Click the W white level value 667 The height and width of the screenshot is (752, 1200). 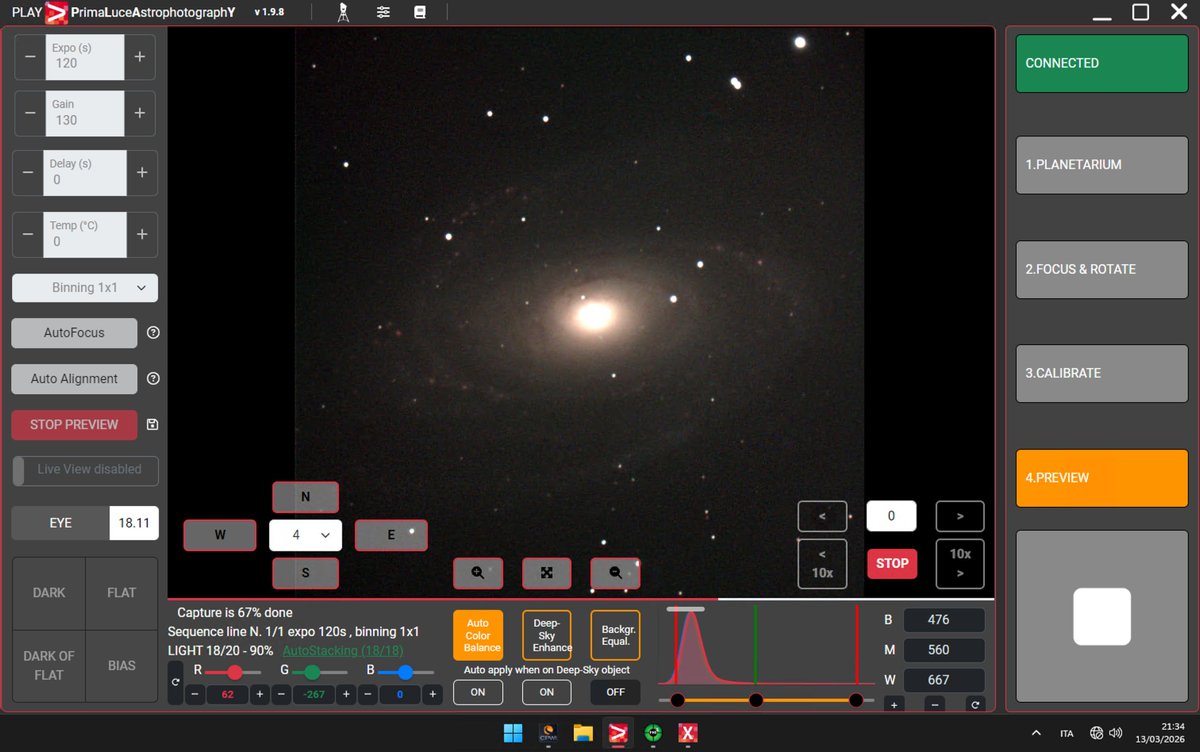(x=944, y=680)
